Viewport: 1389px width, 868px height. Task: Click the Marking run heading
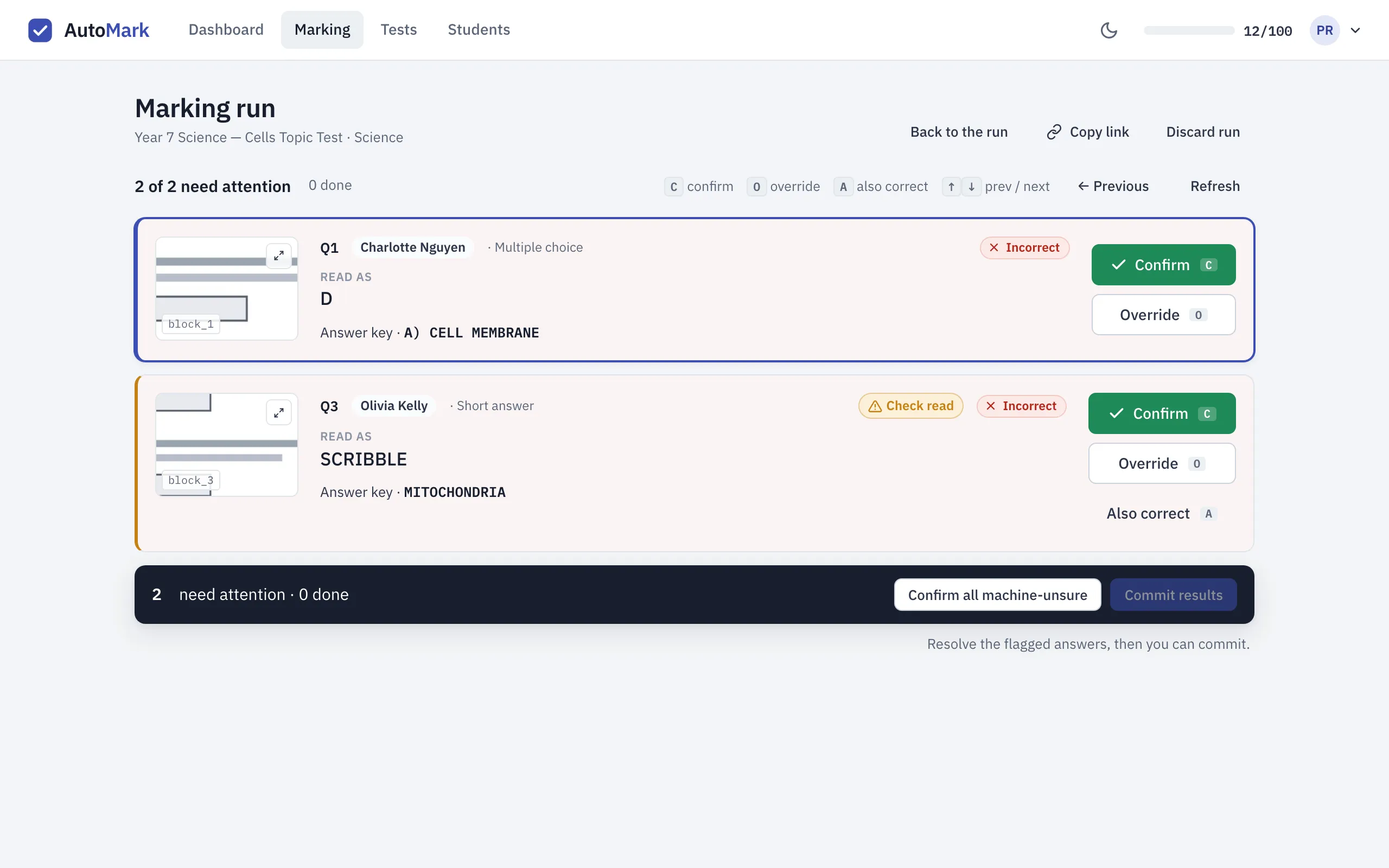pos(205,108)
